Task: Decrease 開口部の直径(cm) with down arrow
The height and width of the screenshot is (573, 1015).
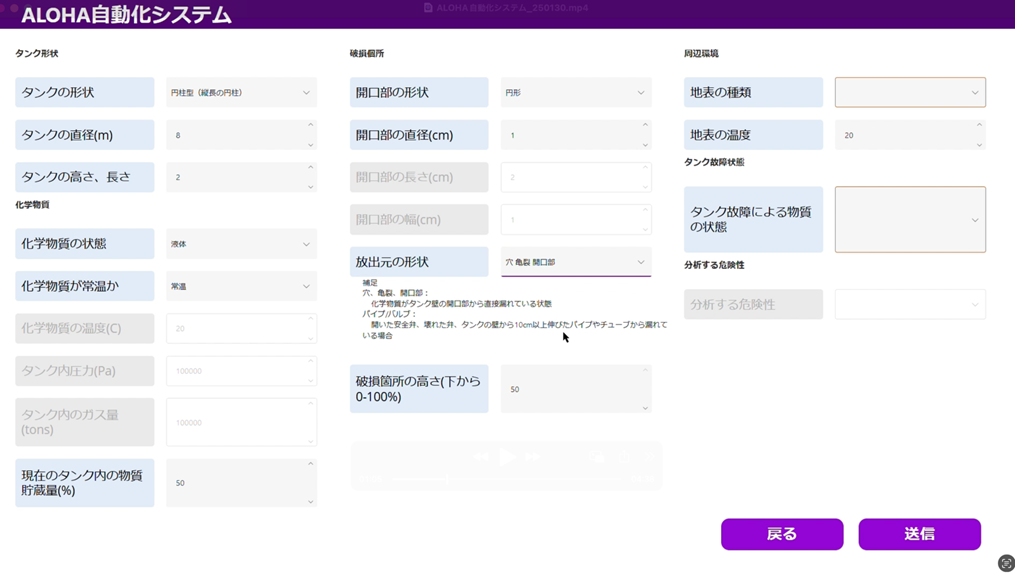Action: (x=645, y=144)
